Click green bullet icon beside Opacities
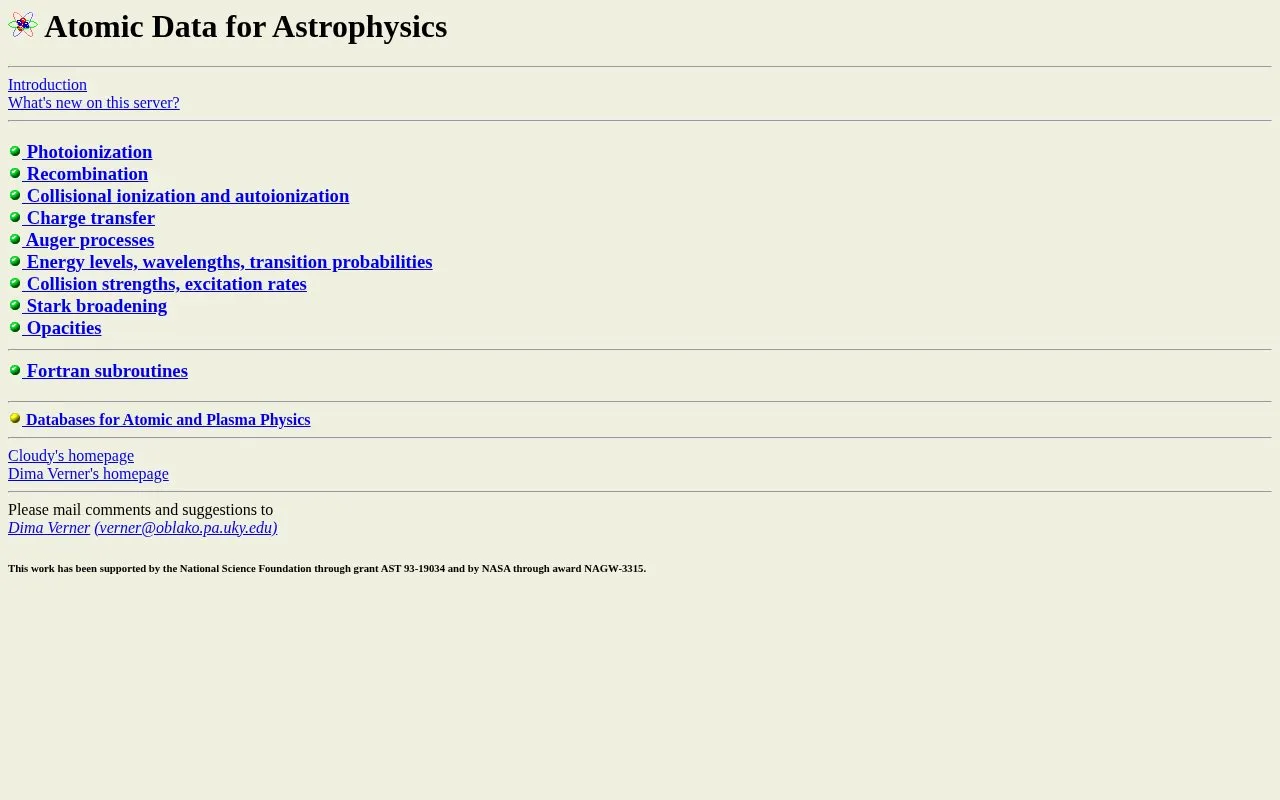The height and width of the screenshot is (800, 1280). 15,327
